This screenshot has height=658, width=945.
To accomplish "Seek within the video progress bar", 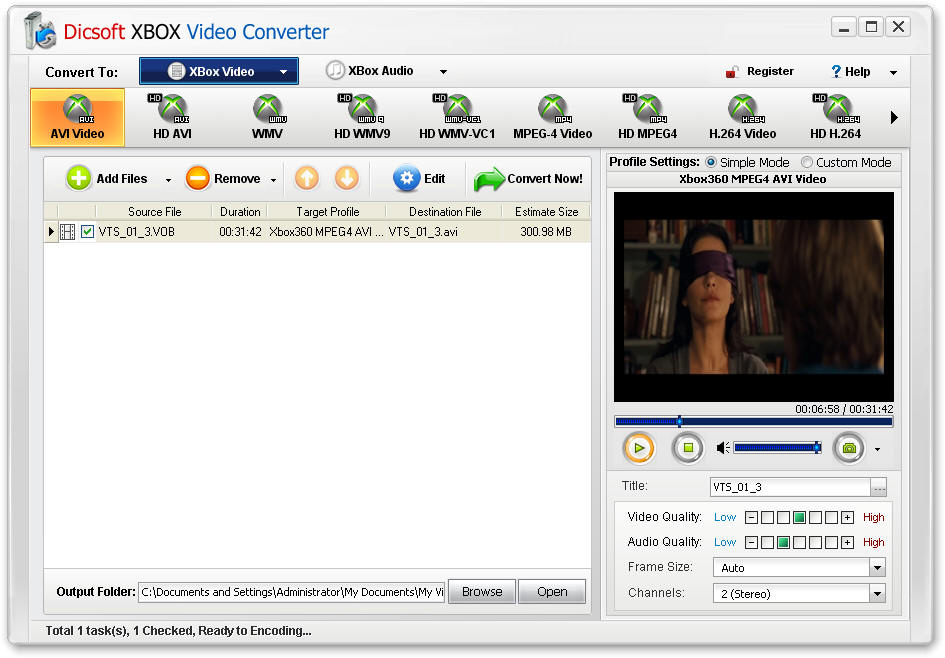I will 753,422.
